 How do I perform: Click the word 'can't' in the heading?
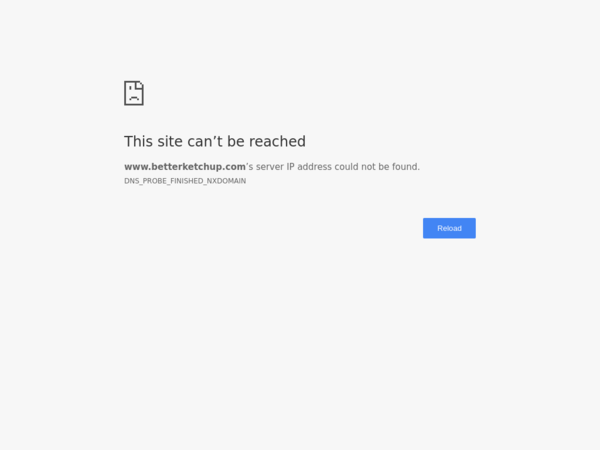(205, 142)
